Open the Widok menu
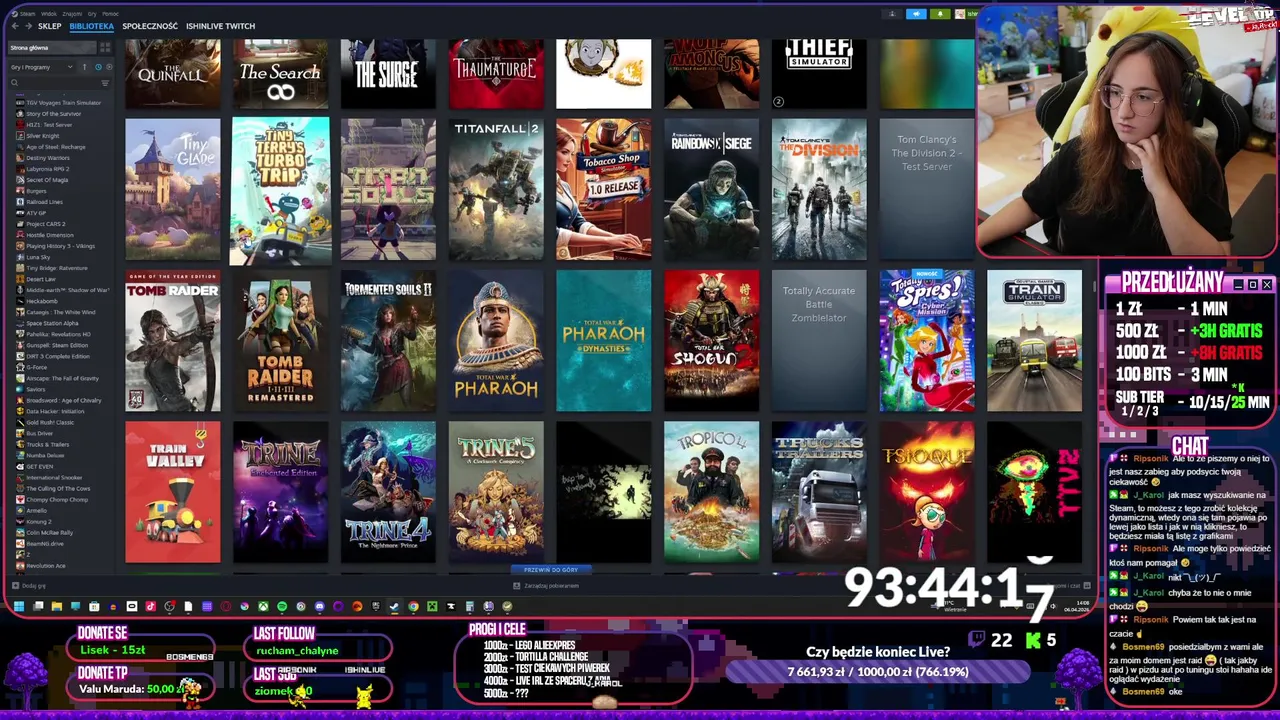 point(49,14)
